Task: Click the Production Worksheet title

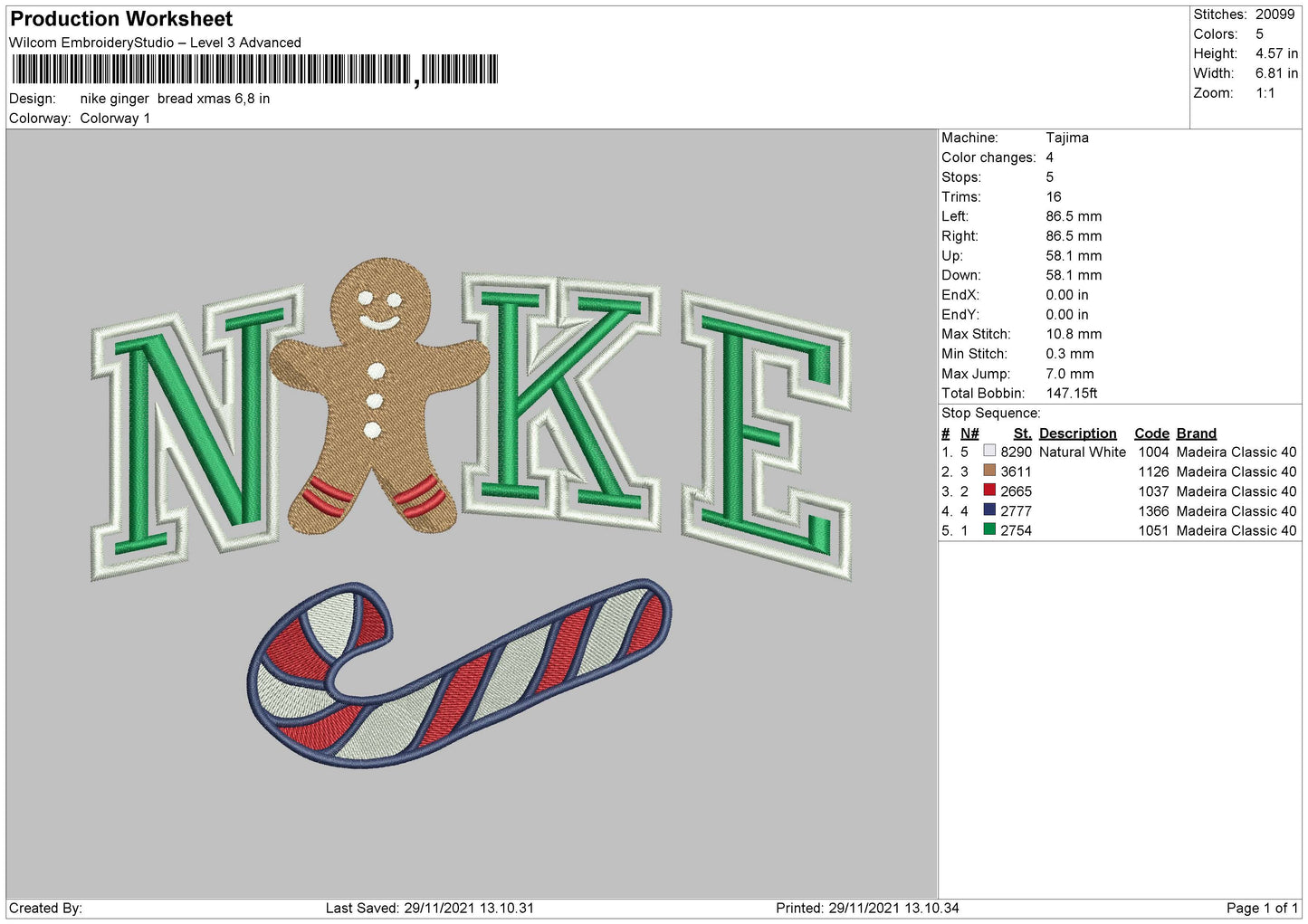Action: coord(121,19)
